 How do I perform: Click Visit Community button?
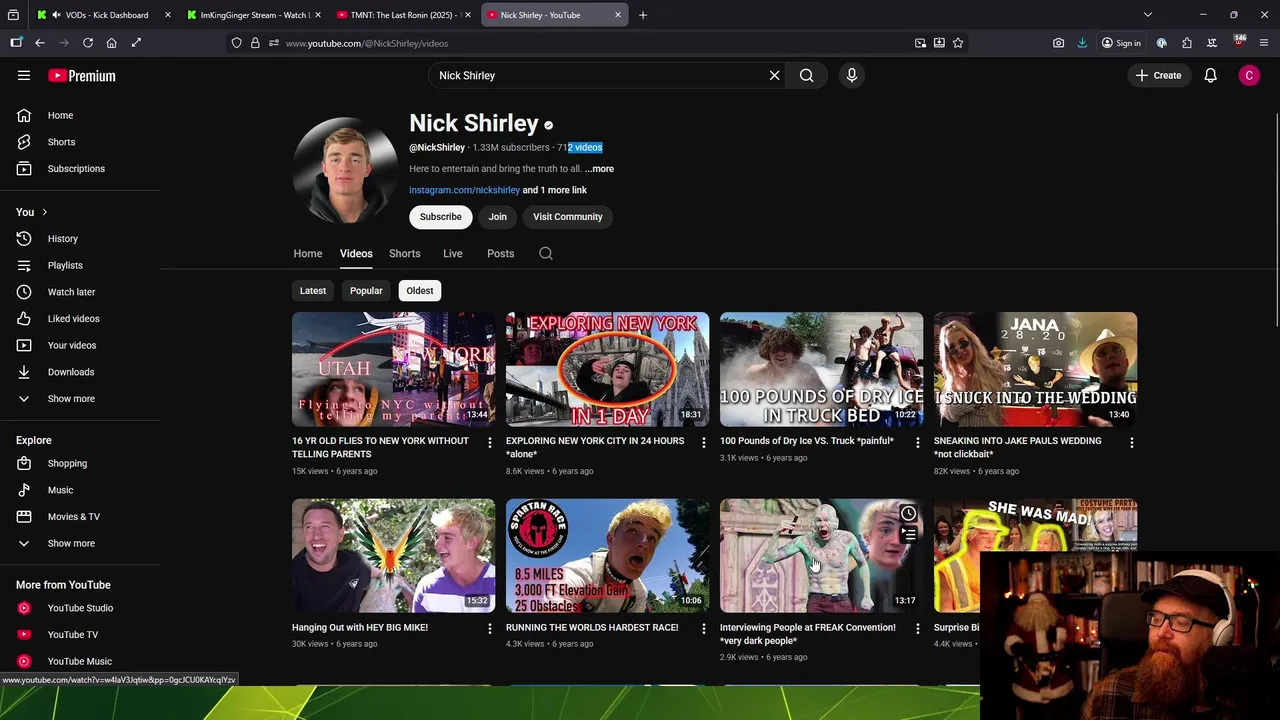tap(568, 216)
